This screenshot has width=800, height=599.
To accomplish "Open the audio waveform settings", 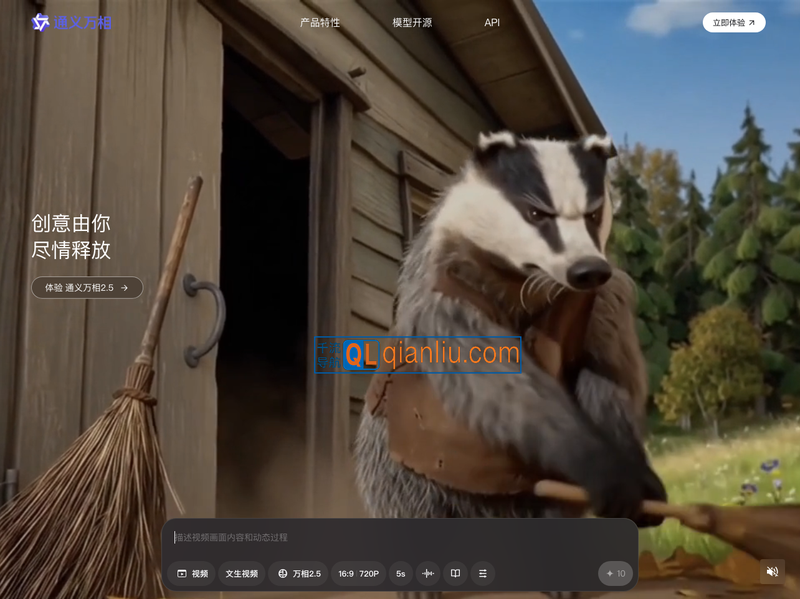I will [x=428, y=574].
